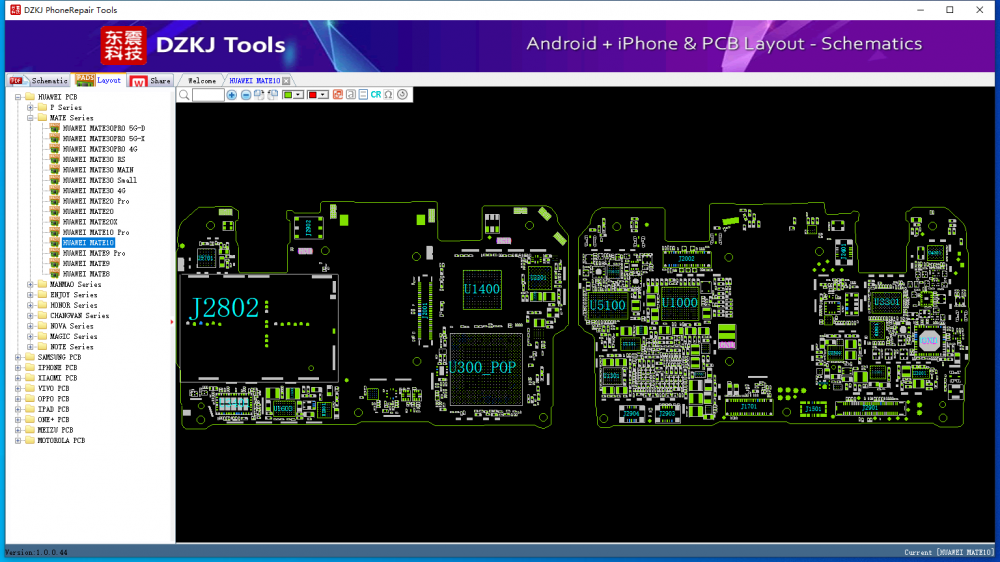Open HUAWEI MATE8 layout

(x=86, y=274)
